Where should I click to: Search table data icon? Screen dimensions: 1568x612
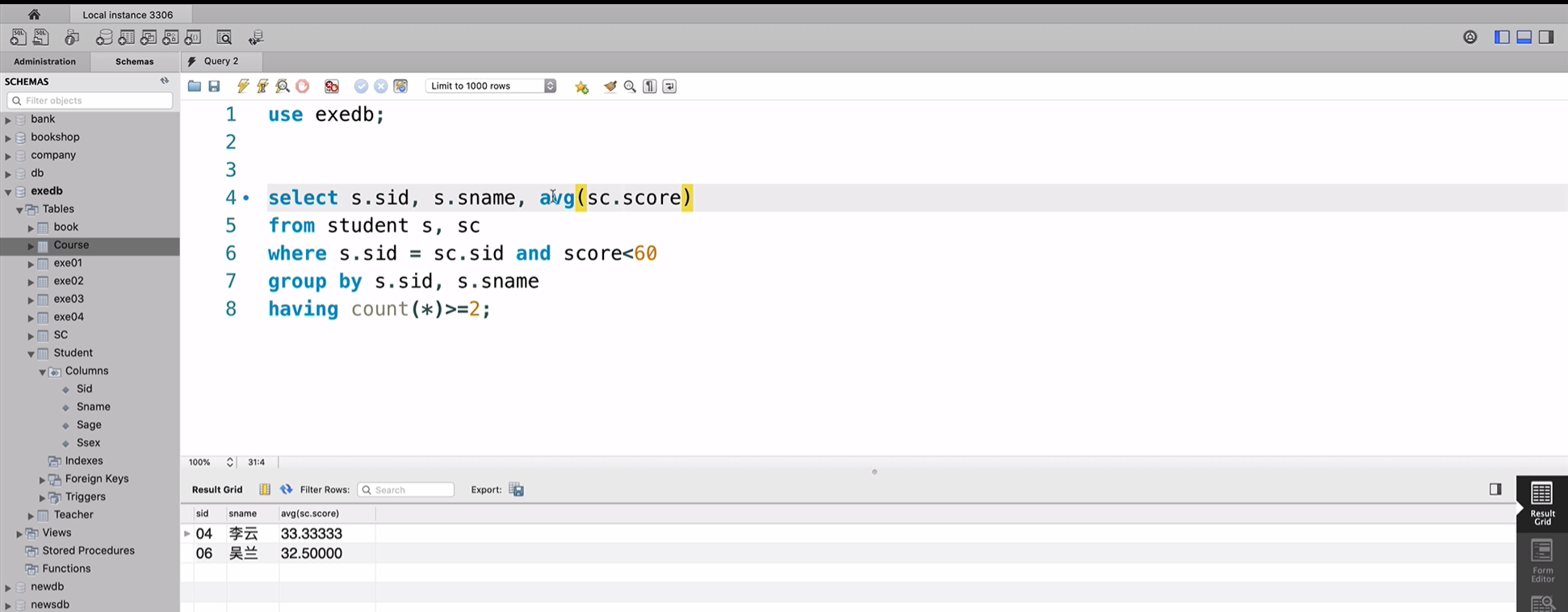pyautogui.click(x=224, y=37)
